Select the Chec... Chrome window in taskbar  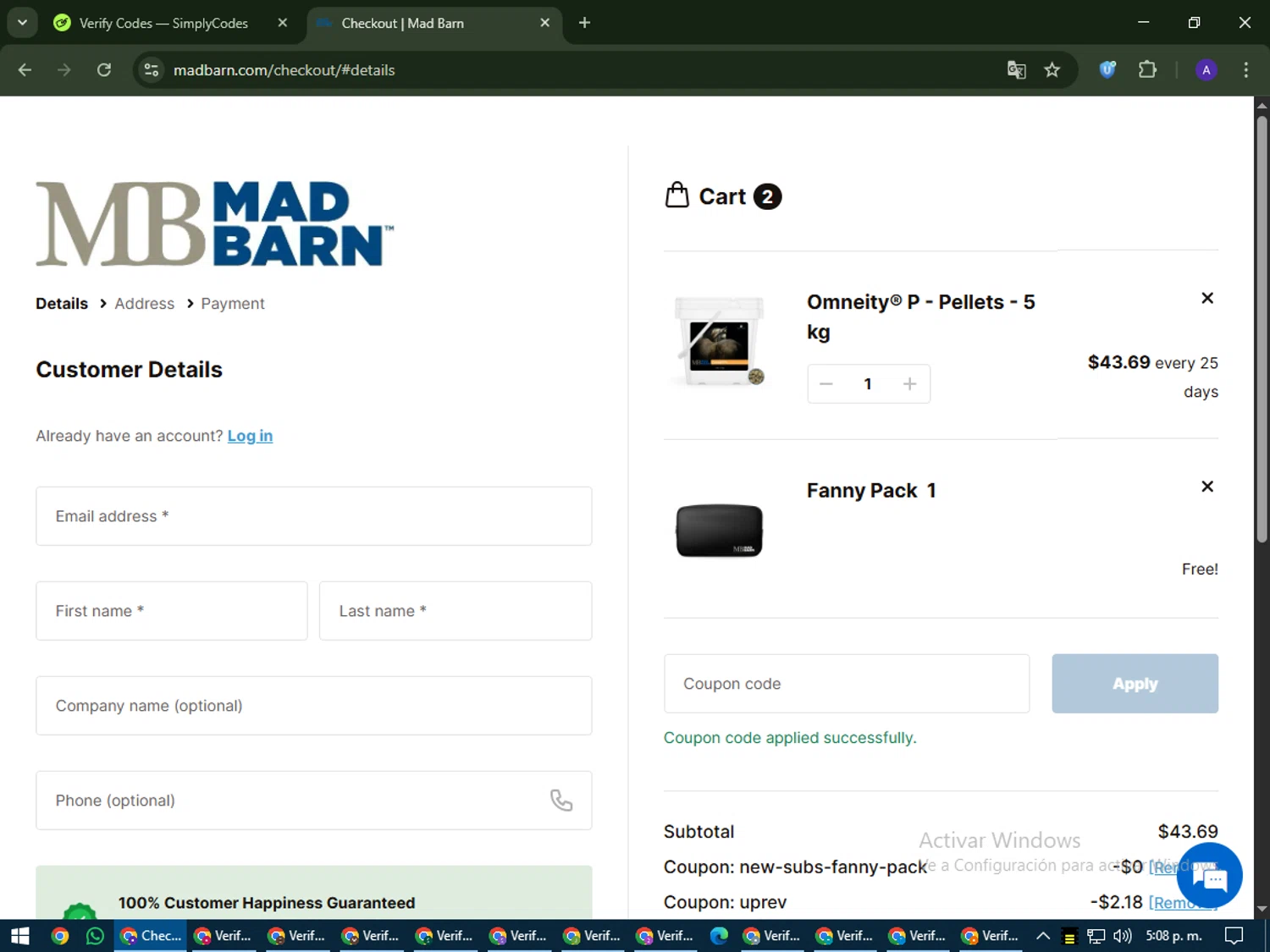(x=151, y=936)
